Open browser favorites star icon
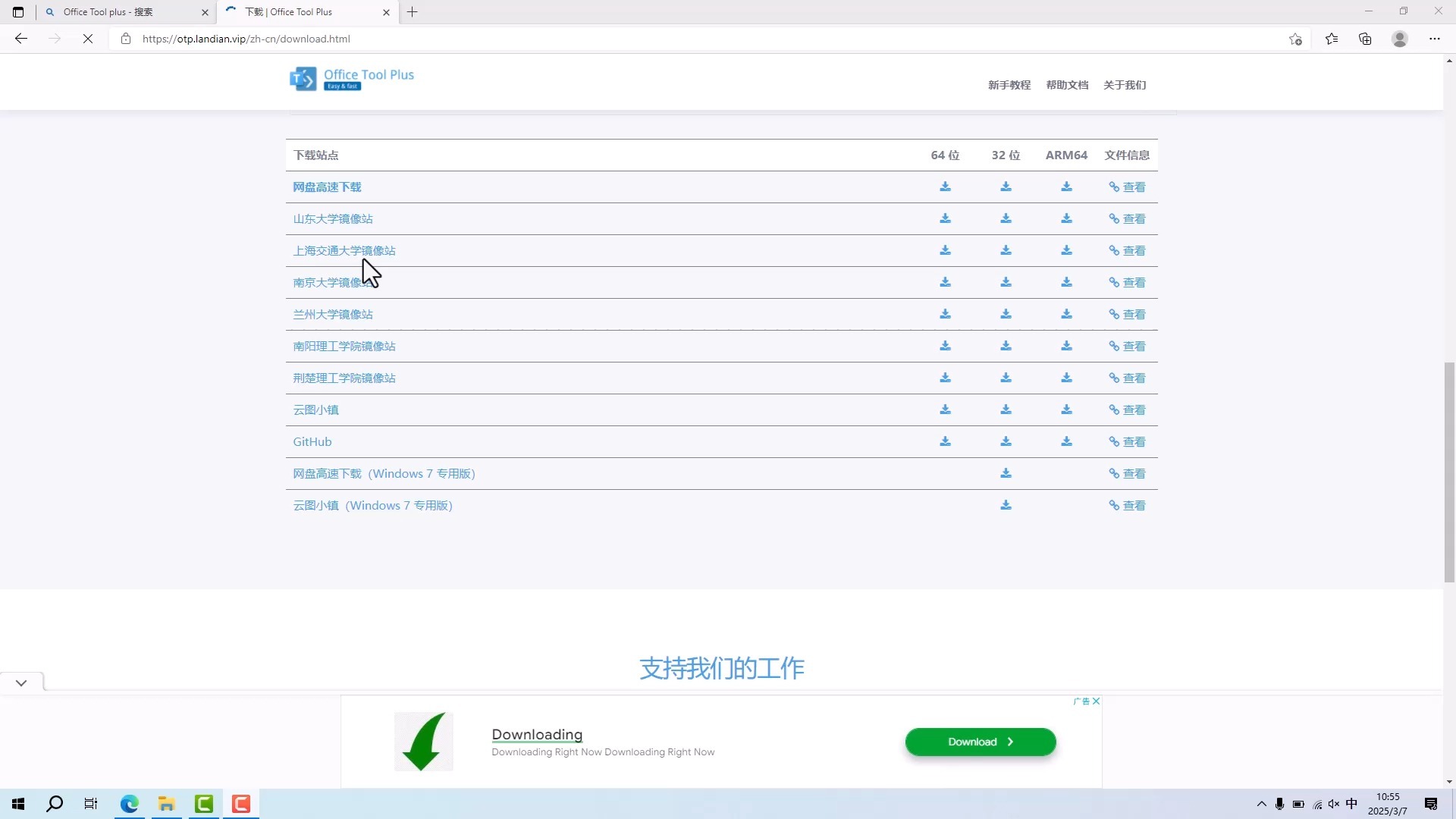The height and width of the screenshot is (819, 1456). tap(1332, 39)
